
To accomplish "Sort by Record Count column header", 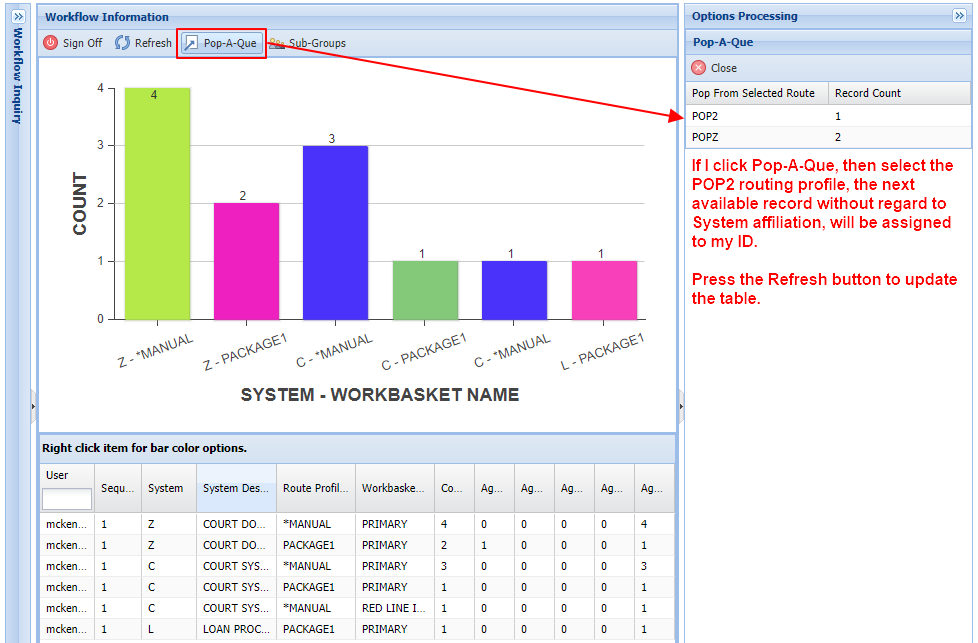I will pyautogui.click(x=899, y=93).
